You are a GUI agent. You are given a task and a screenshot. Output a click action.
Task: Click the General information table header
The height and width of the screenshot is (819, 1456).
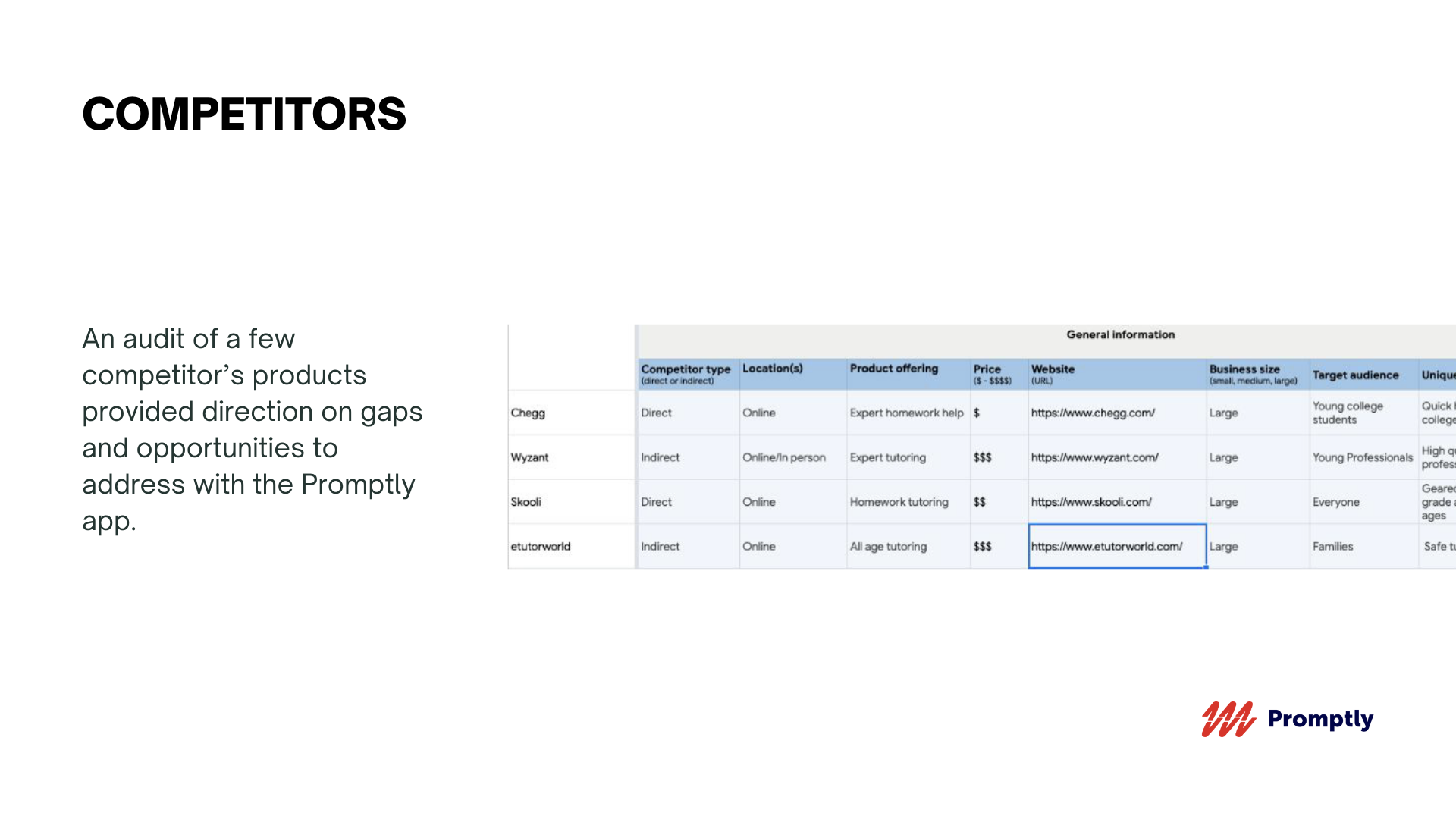(1120, 335)
